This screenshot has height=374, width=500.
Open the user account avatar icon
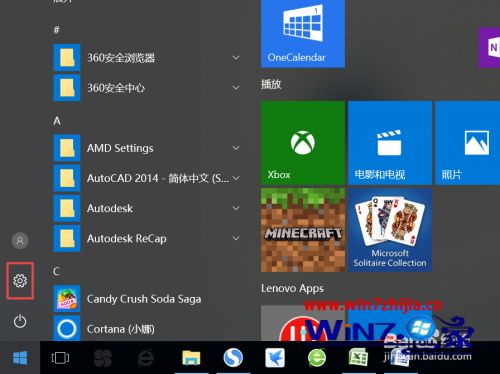[20, 240]
